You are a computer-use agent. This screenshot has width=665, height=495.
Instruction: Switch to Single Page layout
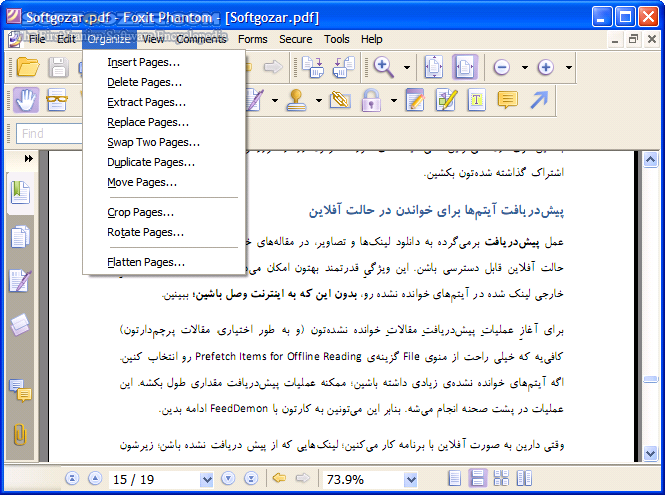455,478
